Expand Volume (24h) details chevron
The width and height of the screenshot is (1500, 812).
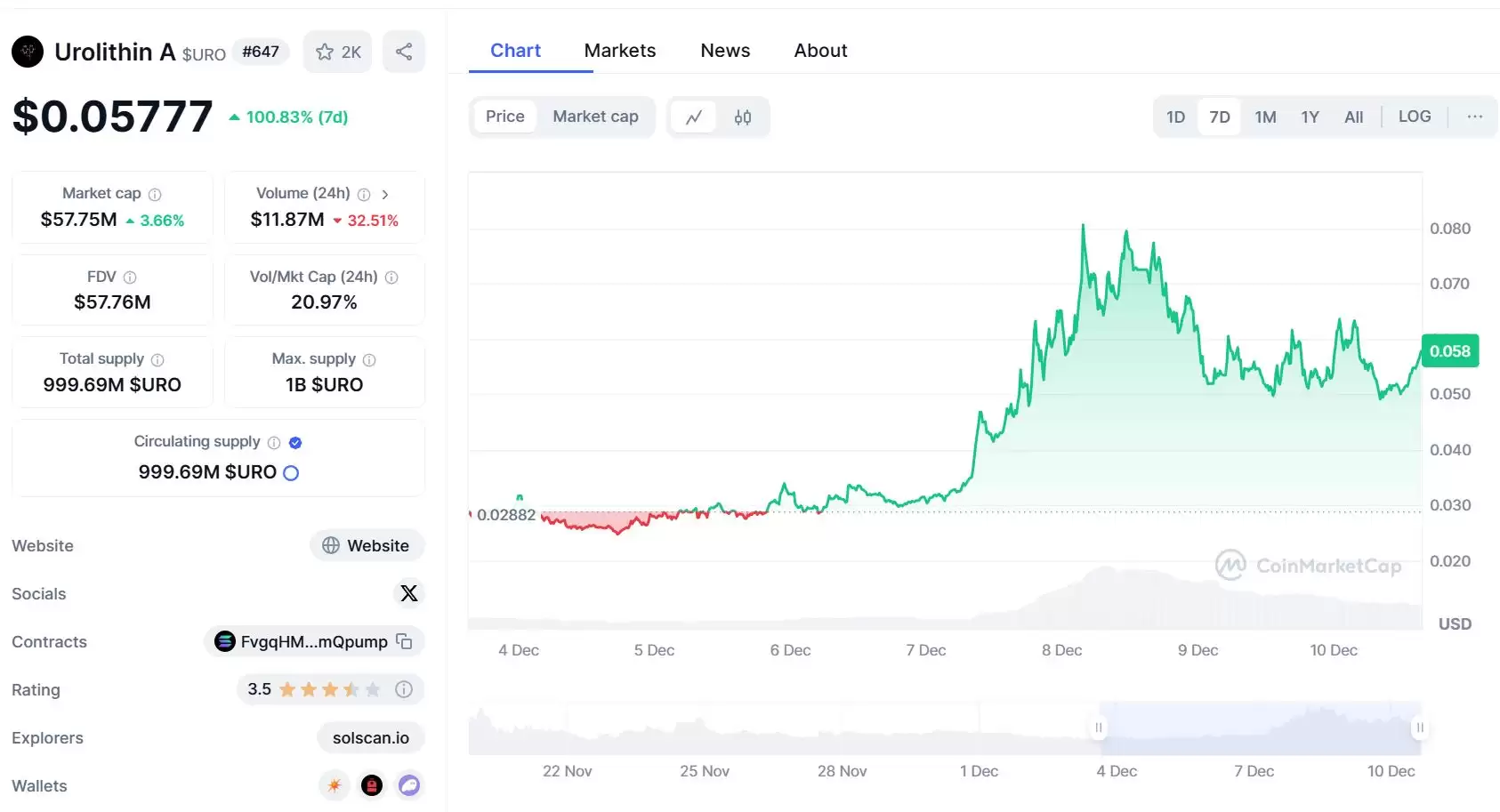[385, 194]
